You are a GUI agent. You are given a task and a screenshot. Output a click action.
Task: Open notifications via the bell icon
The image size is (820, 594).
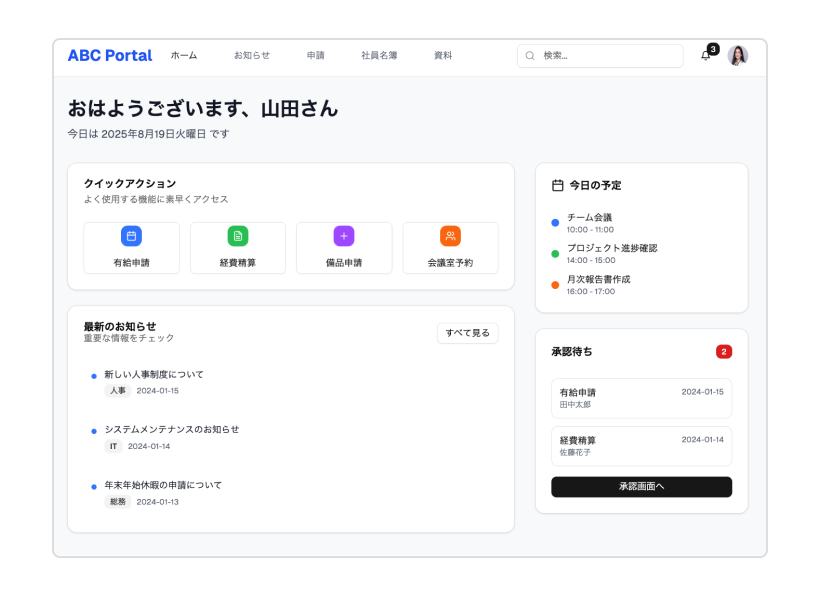pyautogui.click(x=706, y=56)
